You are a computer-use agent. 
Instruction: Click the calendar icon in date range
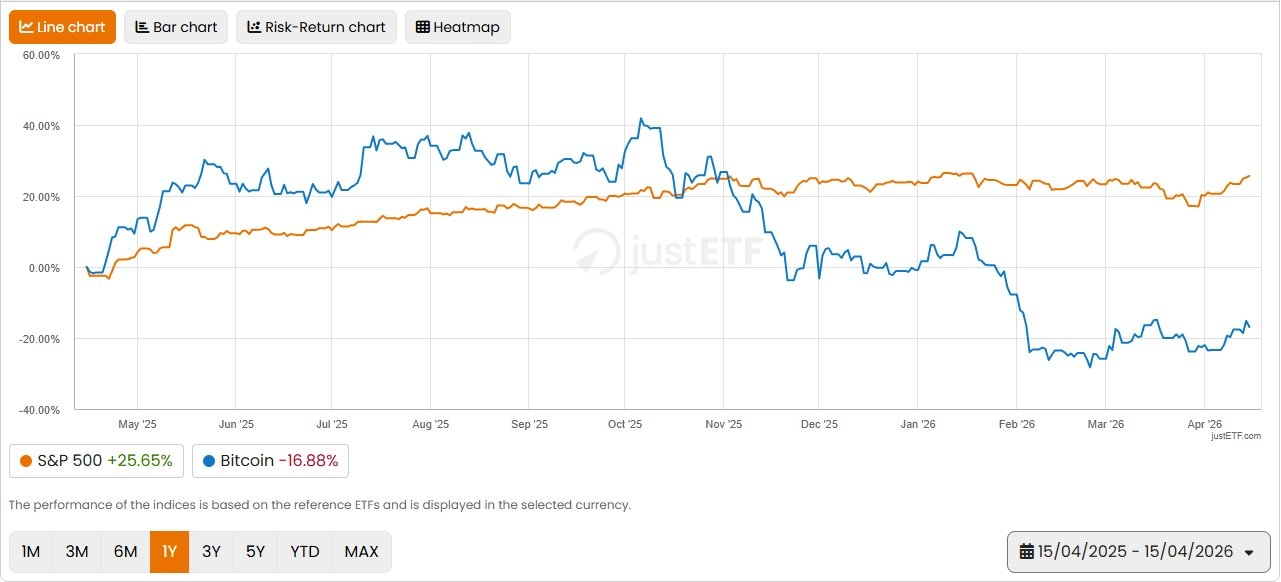[x=1026, y=552]
